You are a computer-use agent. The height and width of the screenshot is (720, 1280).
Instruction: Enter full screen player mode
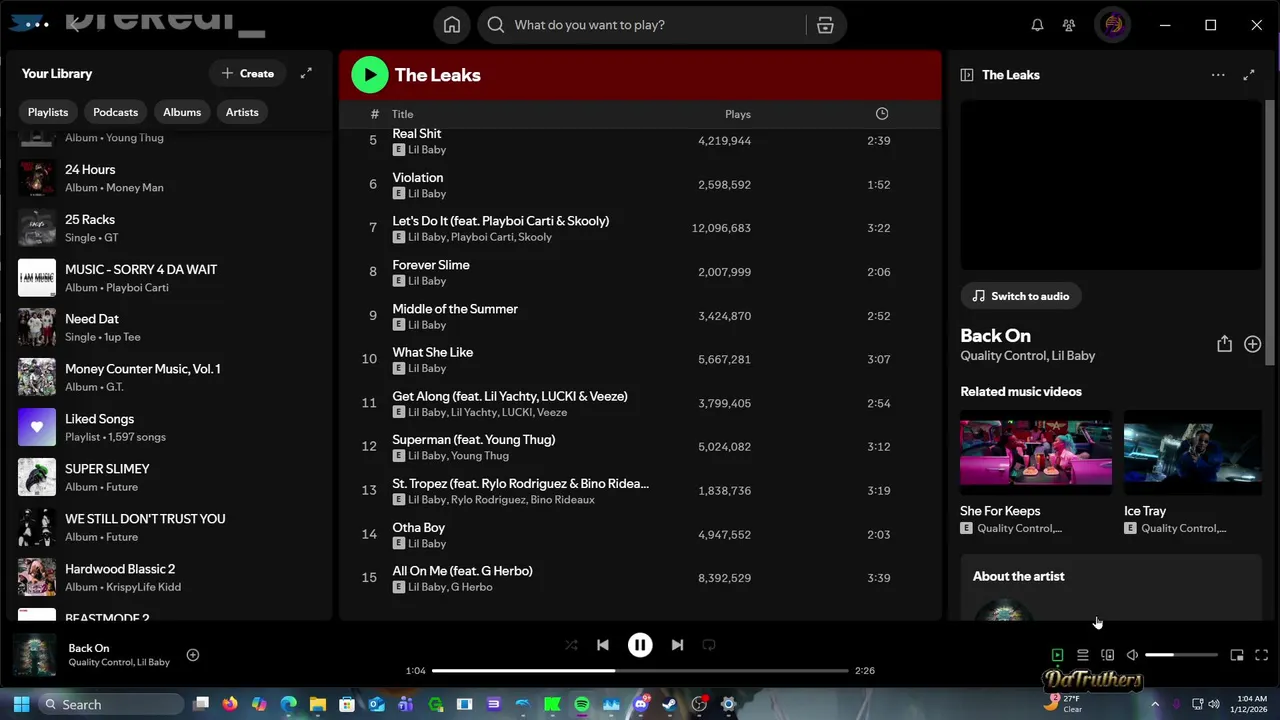click(1261, 655)
